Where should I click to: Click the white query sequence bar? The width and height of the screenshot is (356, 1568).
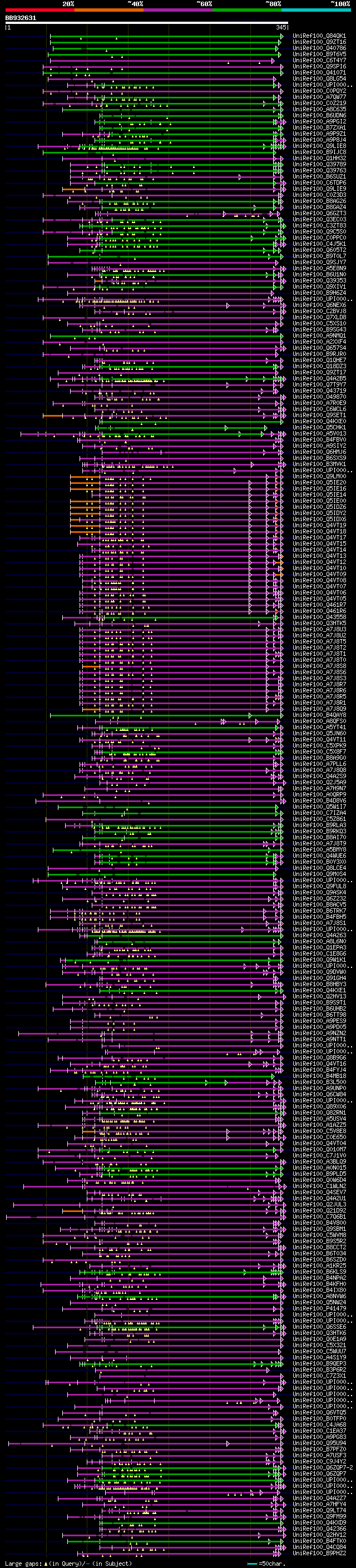(147, 23)
